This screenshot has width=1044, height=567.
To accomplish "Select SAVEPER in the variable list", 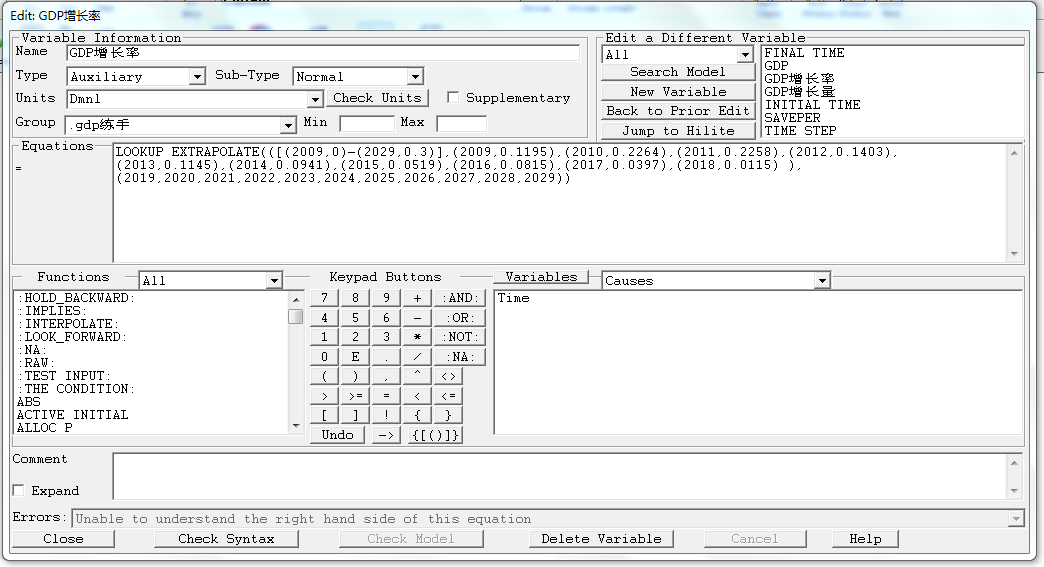I will [x=792, y=118].
